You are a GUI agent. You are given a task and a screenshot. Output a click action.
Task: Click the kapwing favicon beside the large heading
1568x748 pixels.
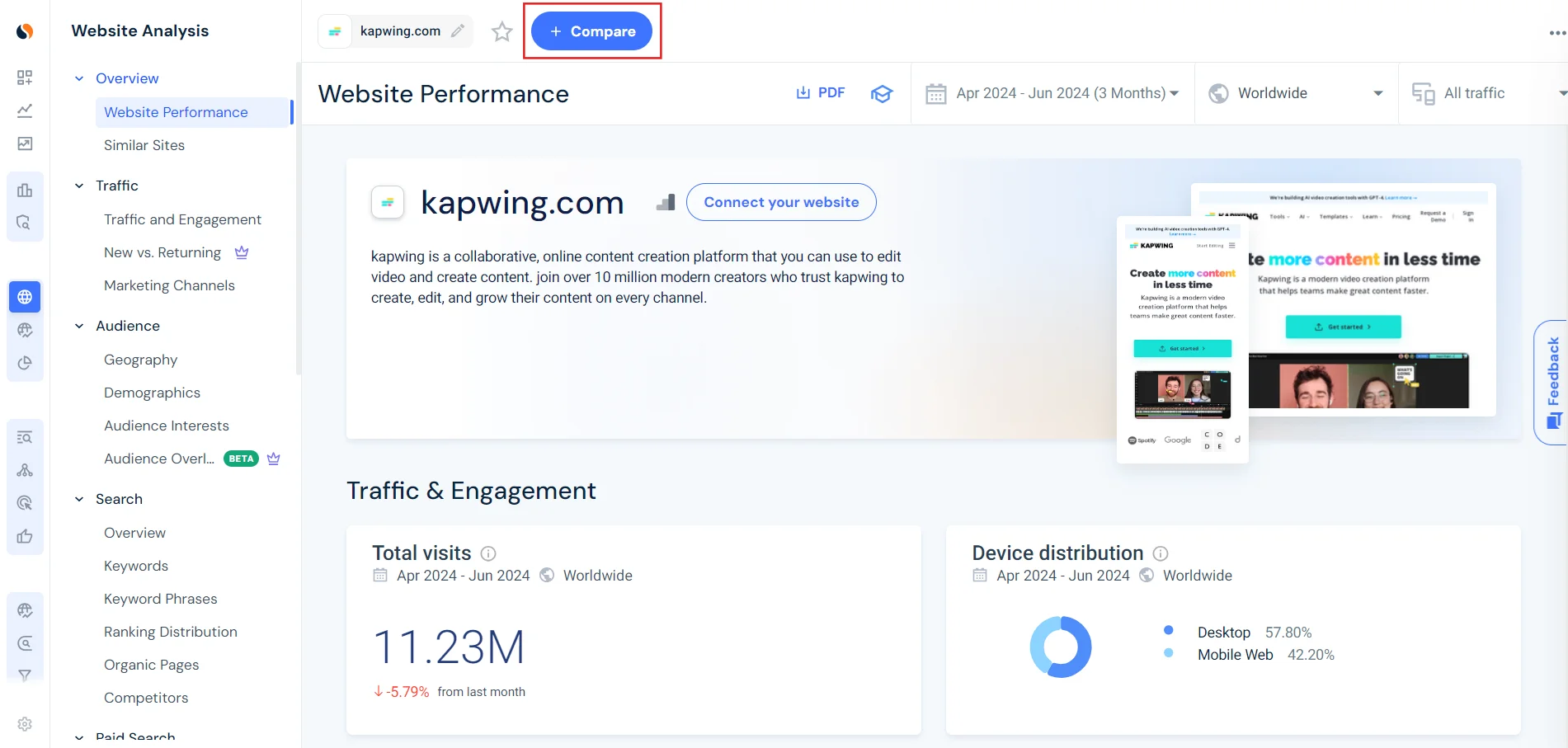pos(388,202)
